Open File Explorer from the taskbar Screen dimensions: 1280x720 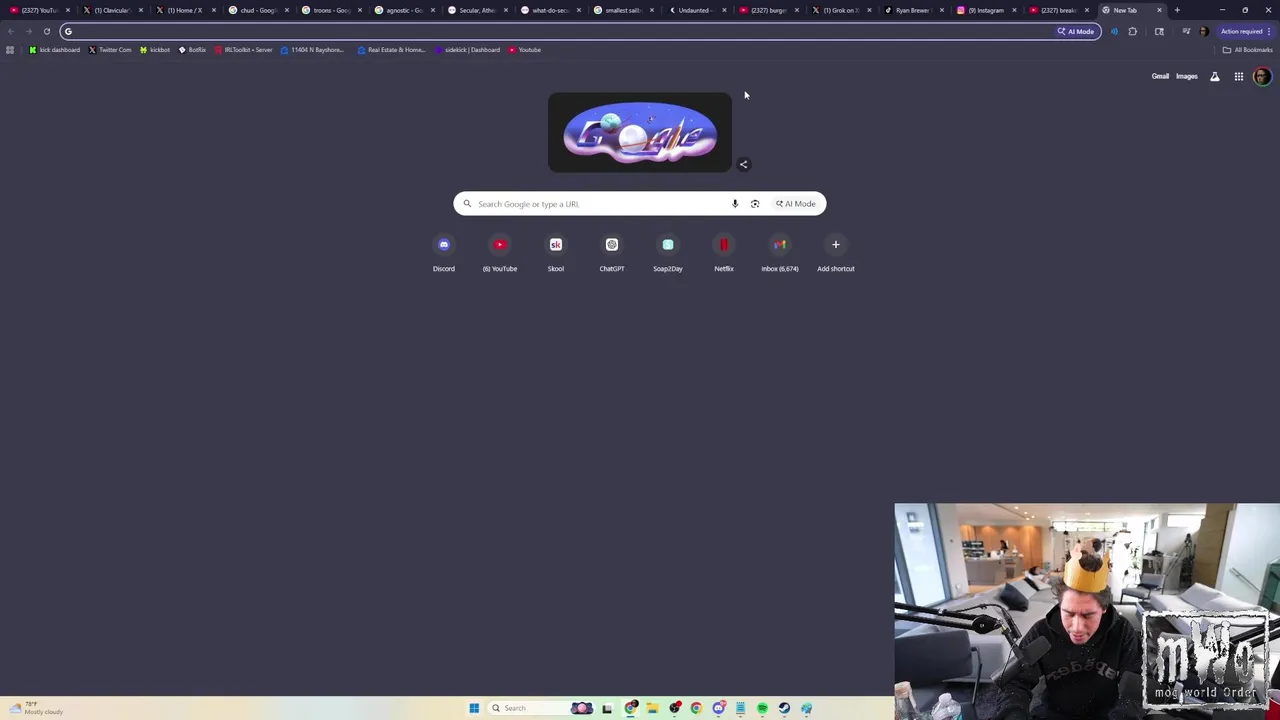pyautogui.click(x=652, y=708)
